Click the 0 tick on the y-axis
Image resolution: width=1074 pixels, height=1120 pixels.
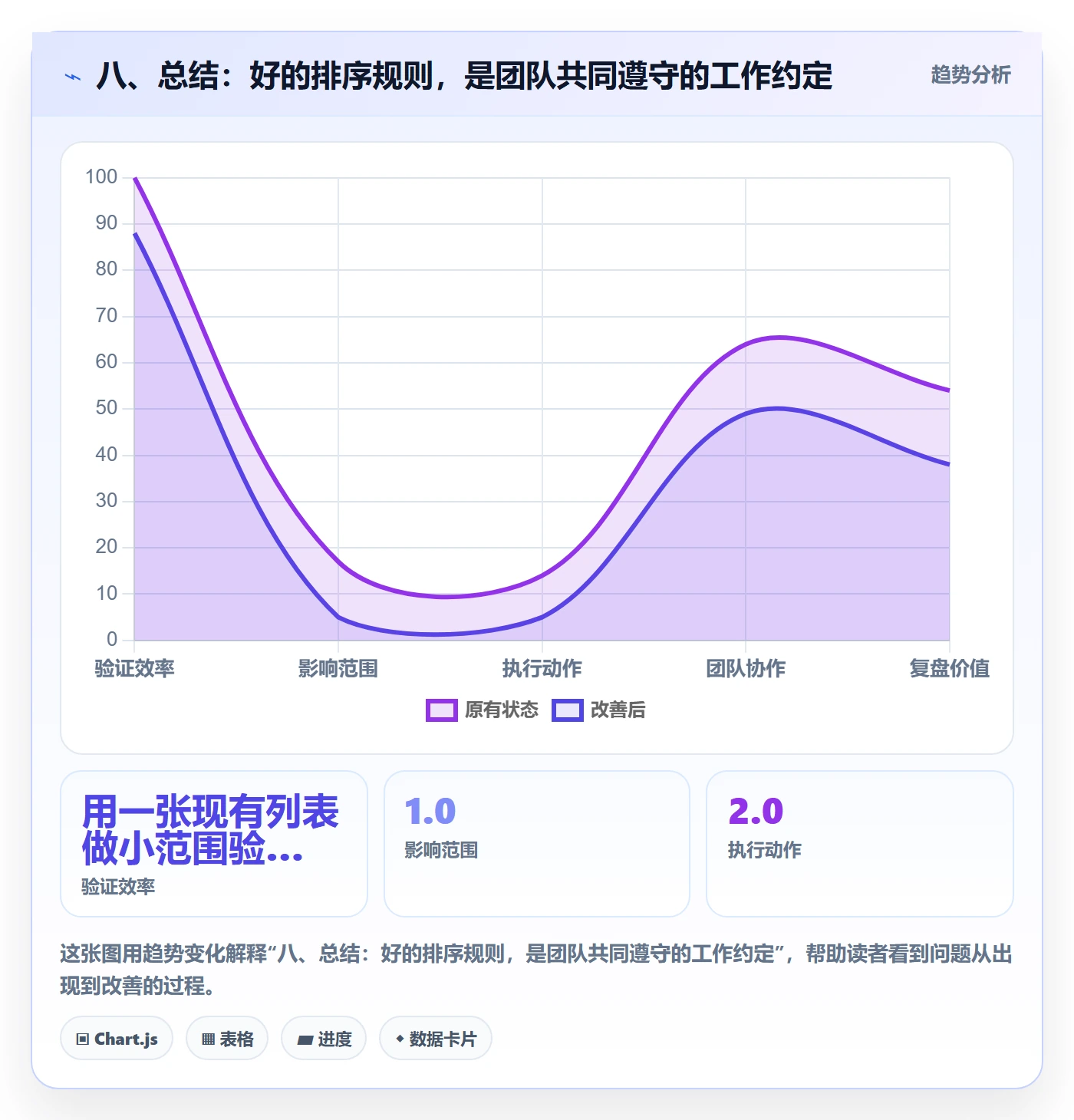[x=112, y=639]
